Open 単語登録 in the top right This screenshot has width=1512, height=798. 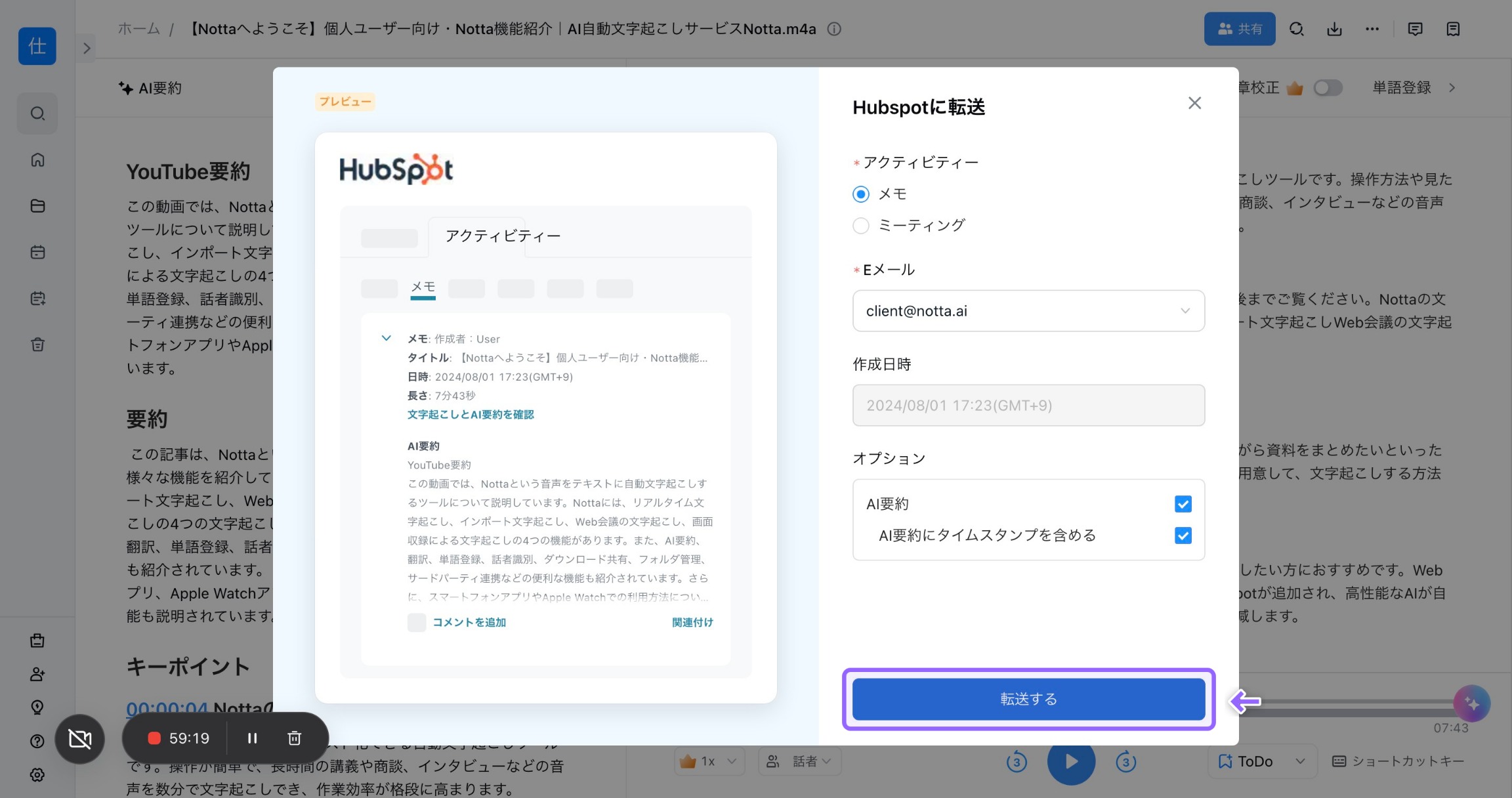click(x=1402, y=87)
